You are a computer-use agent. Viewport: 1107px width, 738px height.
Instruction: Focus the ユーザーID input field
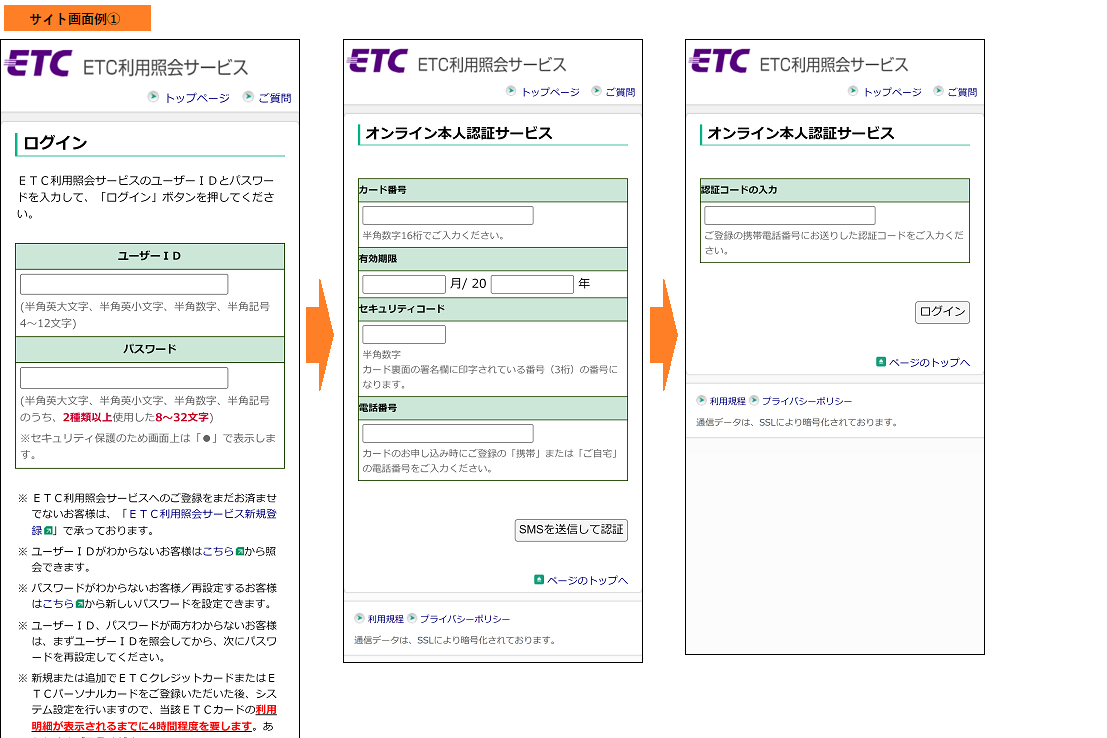[x=124, y=284]
